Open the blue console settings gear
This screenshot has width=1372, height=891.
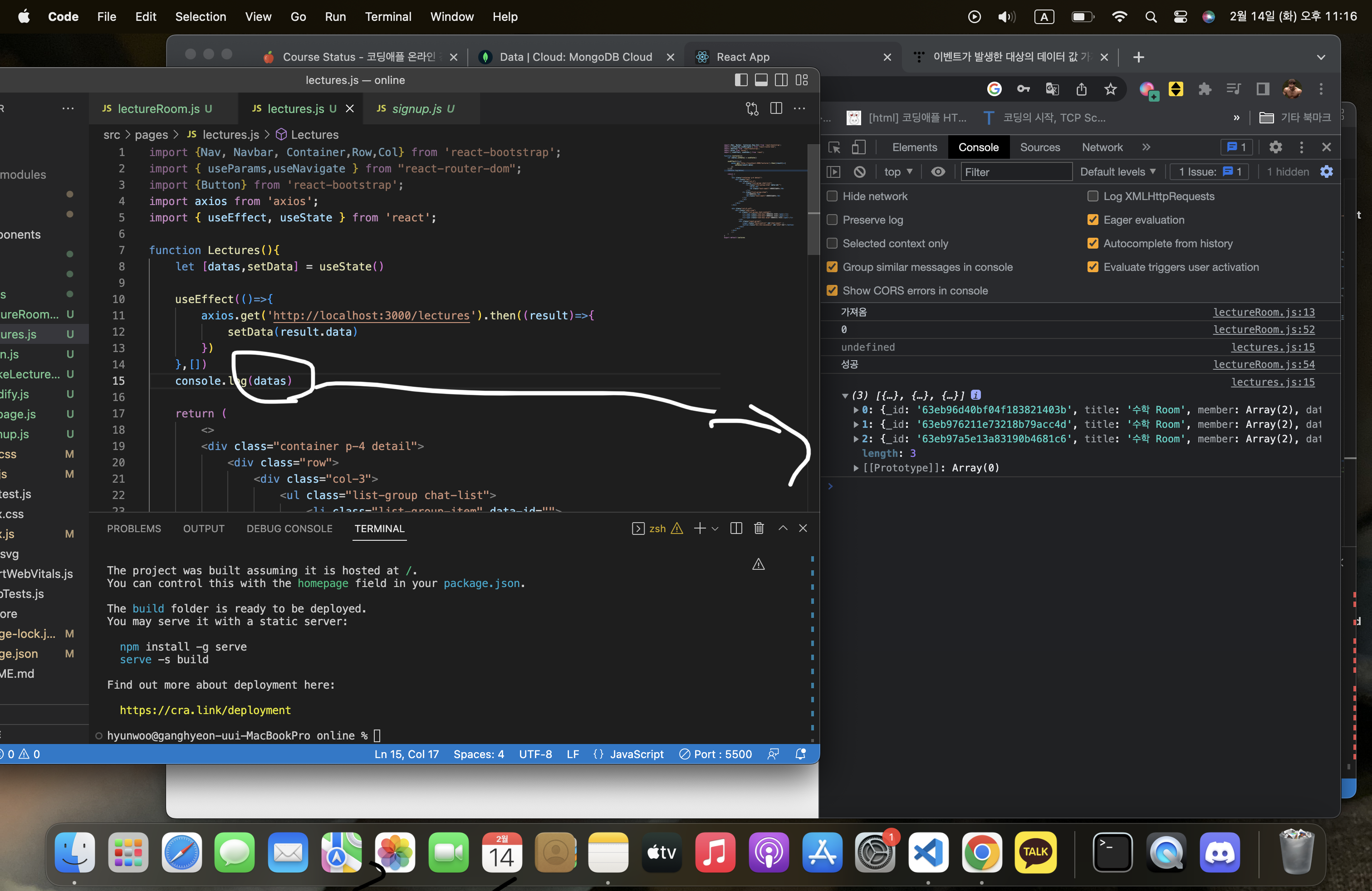point(1327,172)
